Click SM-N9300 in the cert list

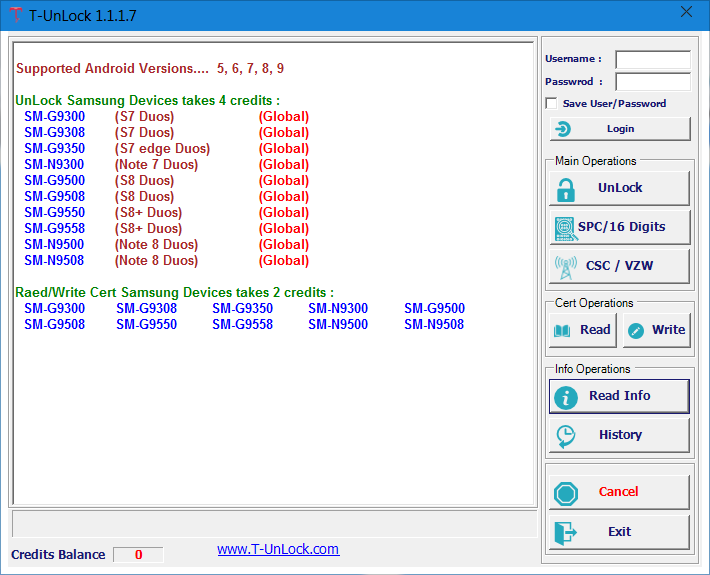pos(338,308)
